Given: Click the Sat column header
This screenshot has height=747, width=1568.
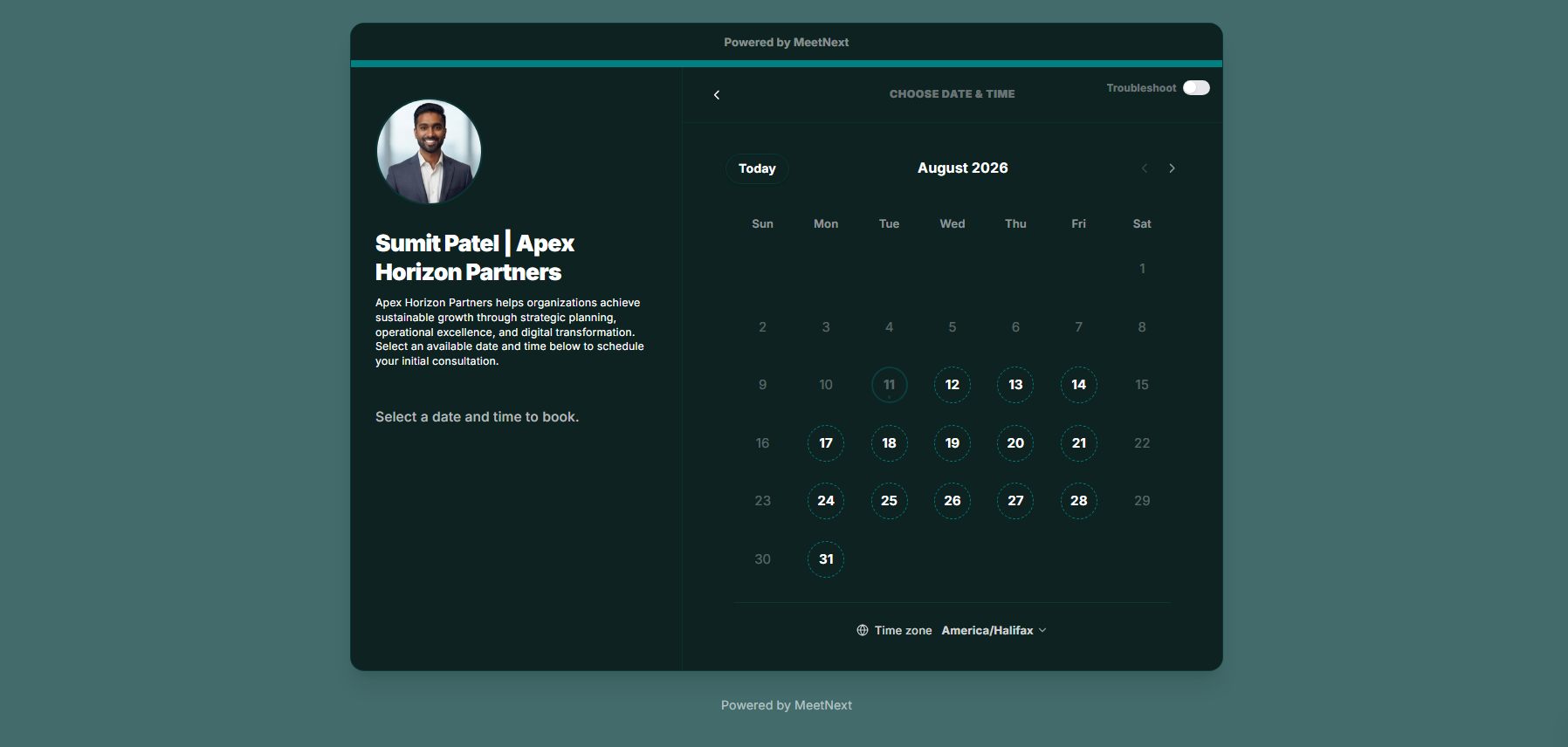Looking at the screenshot, I should click(x=1142, y=224).
